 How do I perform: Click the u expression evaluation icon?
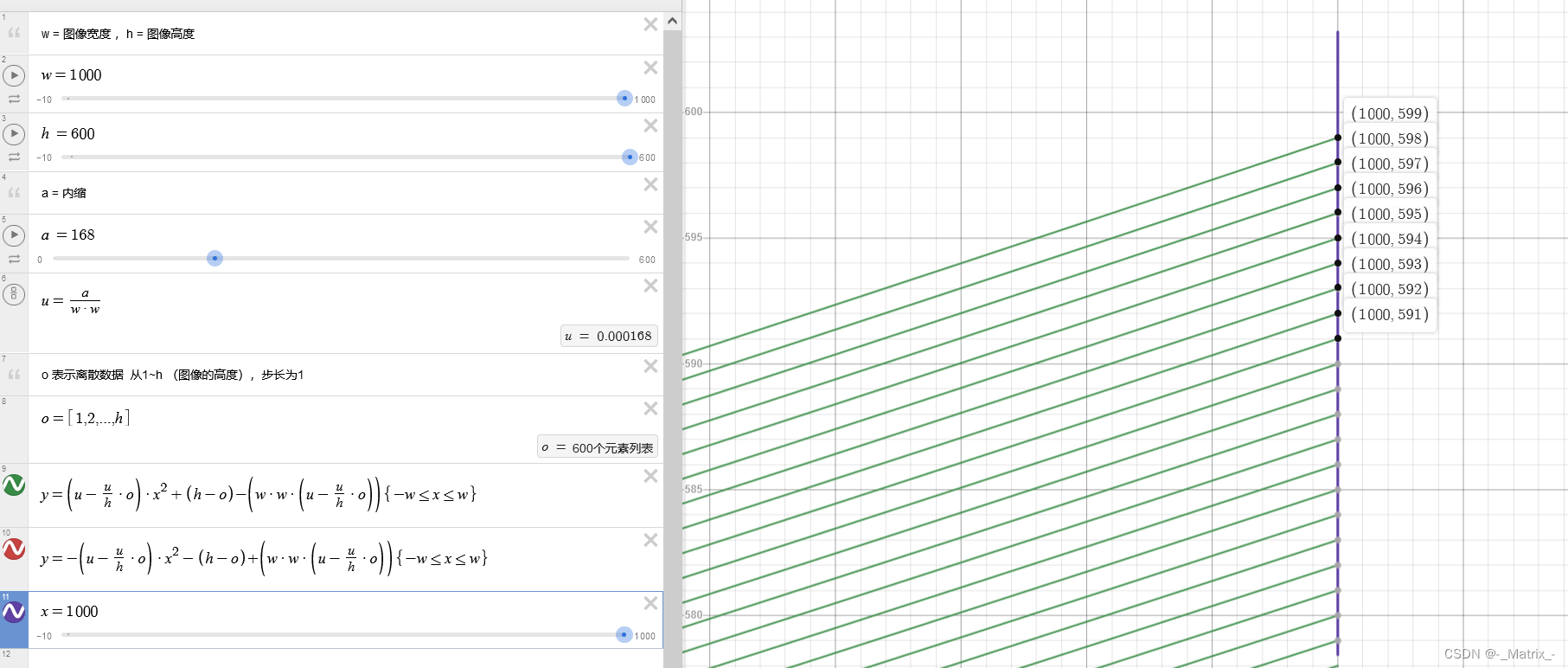point(14,294)
